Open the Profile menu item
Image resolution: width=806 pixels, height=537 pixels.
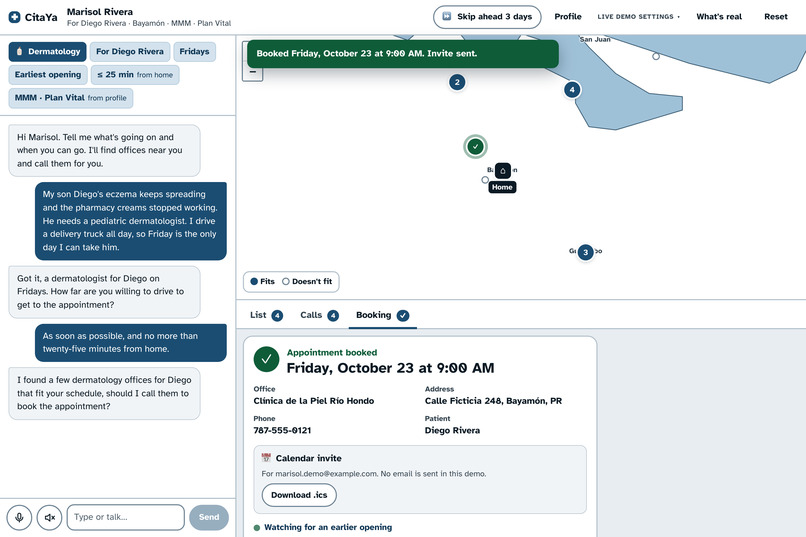(568, 16)
